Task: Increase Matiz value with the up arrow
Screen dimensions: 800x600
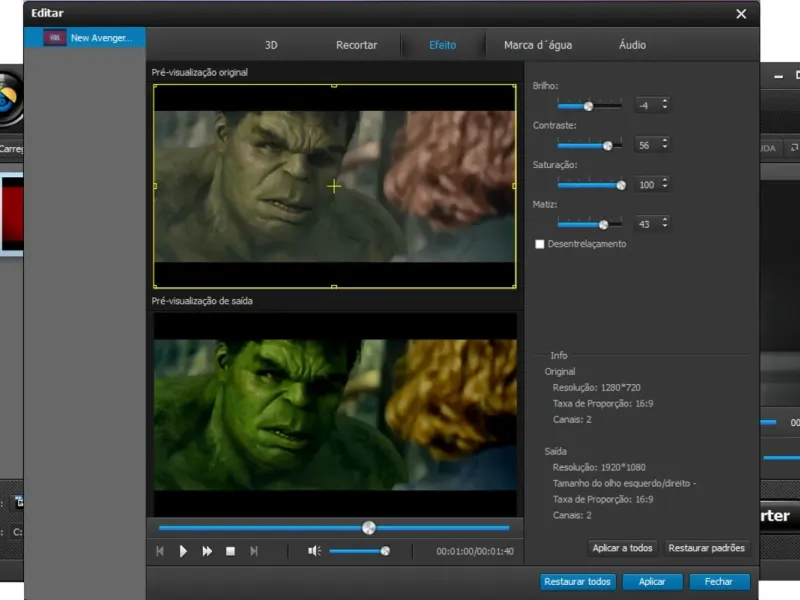Action: (x=665, y=220)
